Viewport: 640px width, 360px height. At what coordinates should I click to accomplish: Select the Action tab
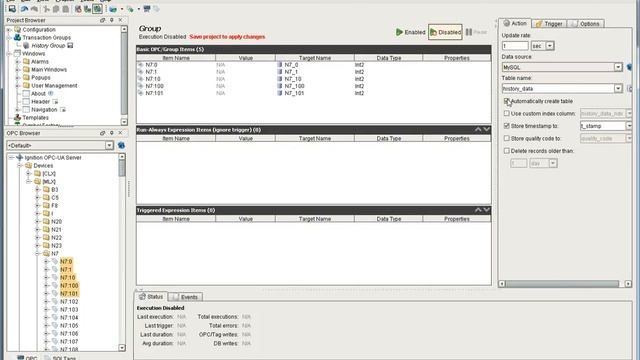pyautogui.click(x=515, y=23)
